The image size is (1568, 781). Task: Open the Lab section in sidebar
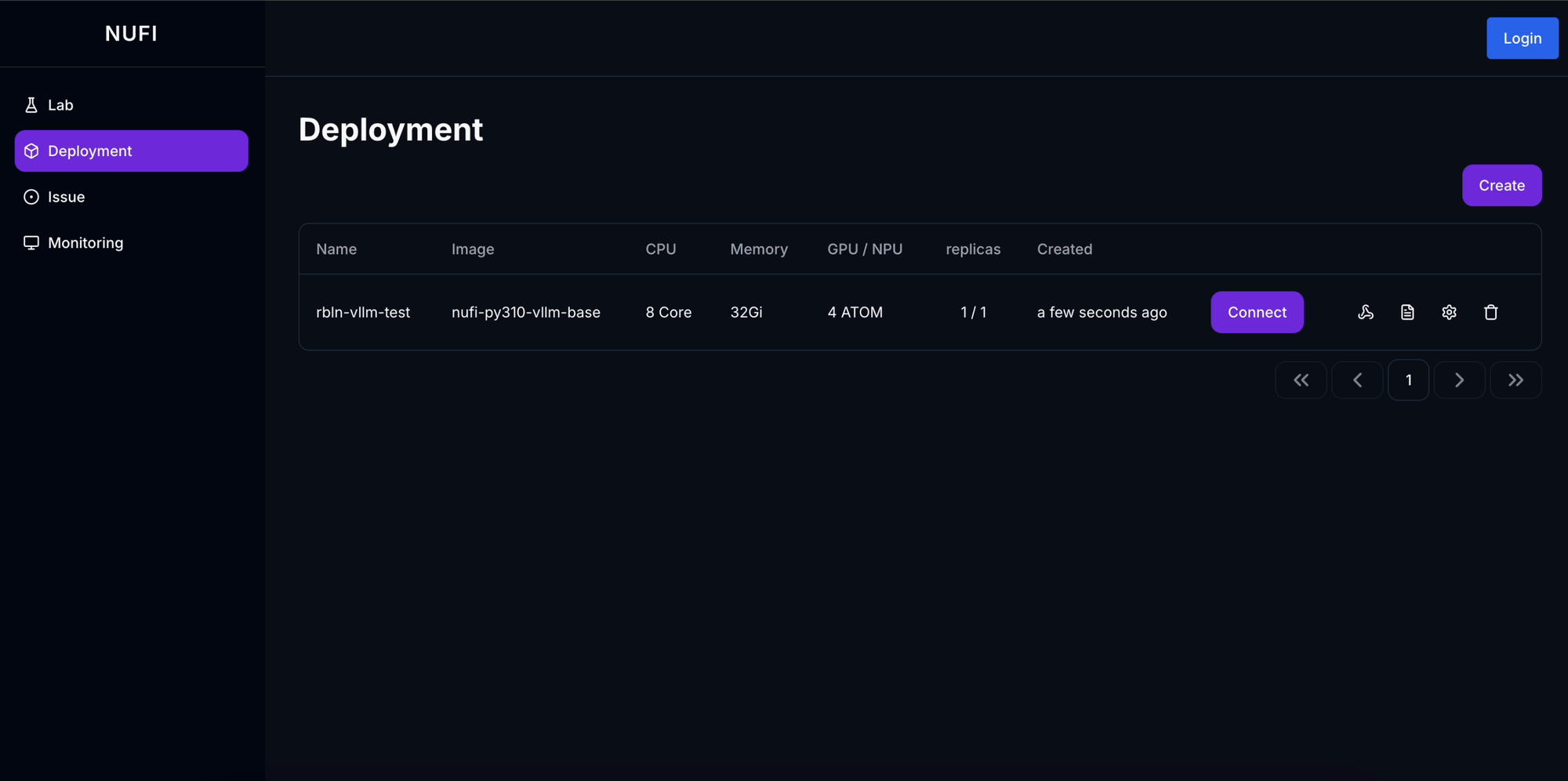pos(60,105)
